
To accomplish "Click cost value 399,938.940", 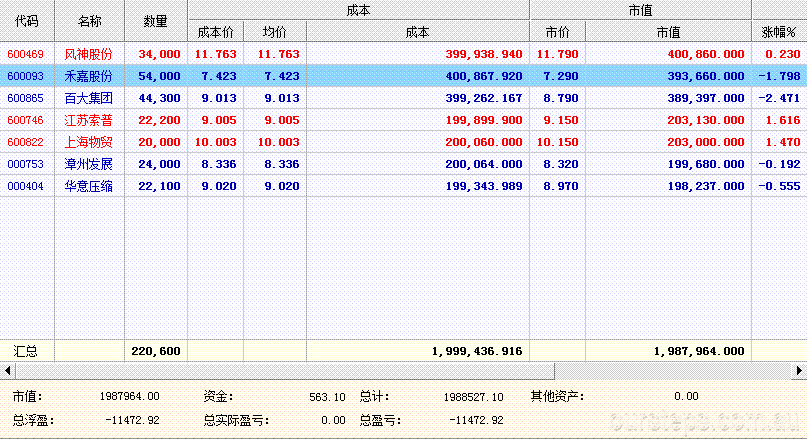I will click(x=484, y=54).
